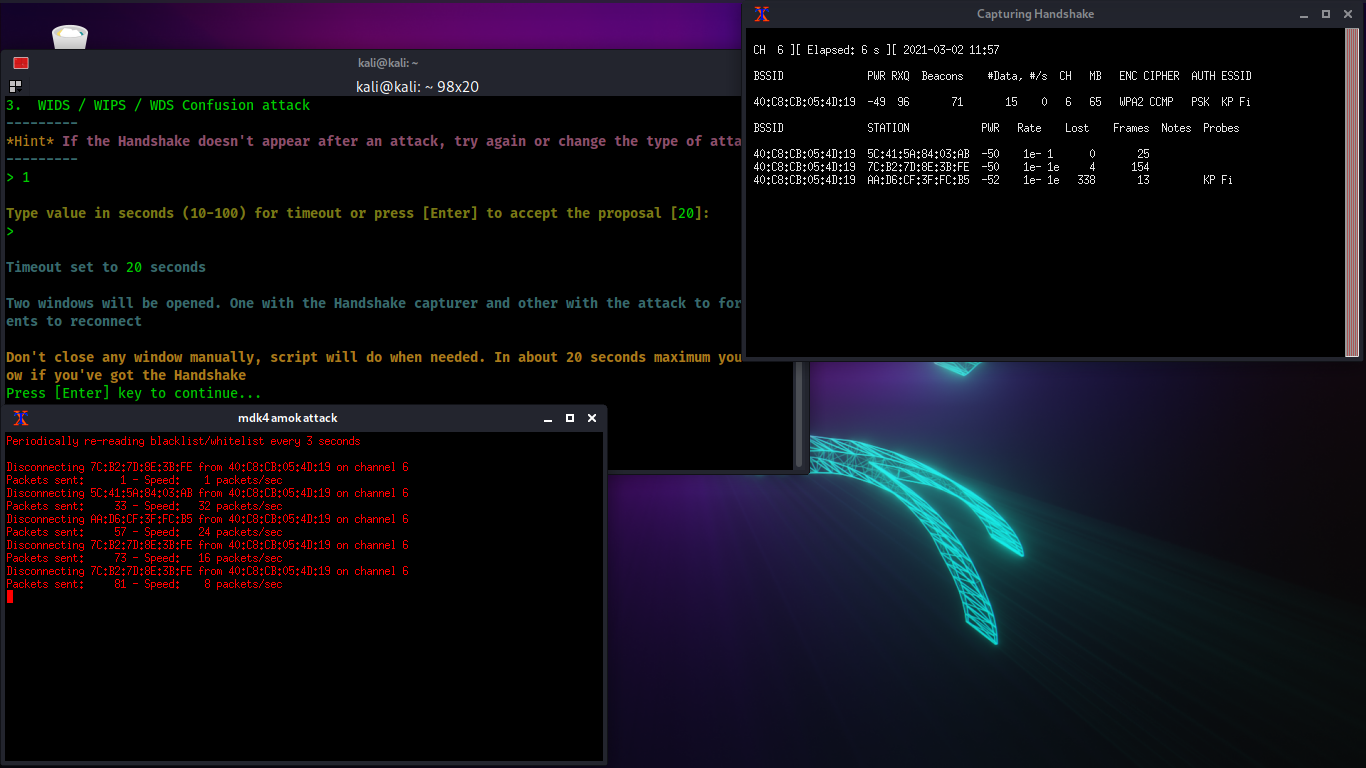Screen dimensions: 1366x768
Task: Click the split-grid icon beside the kali@kali 98x20 tab
Action: click(16, 86)
